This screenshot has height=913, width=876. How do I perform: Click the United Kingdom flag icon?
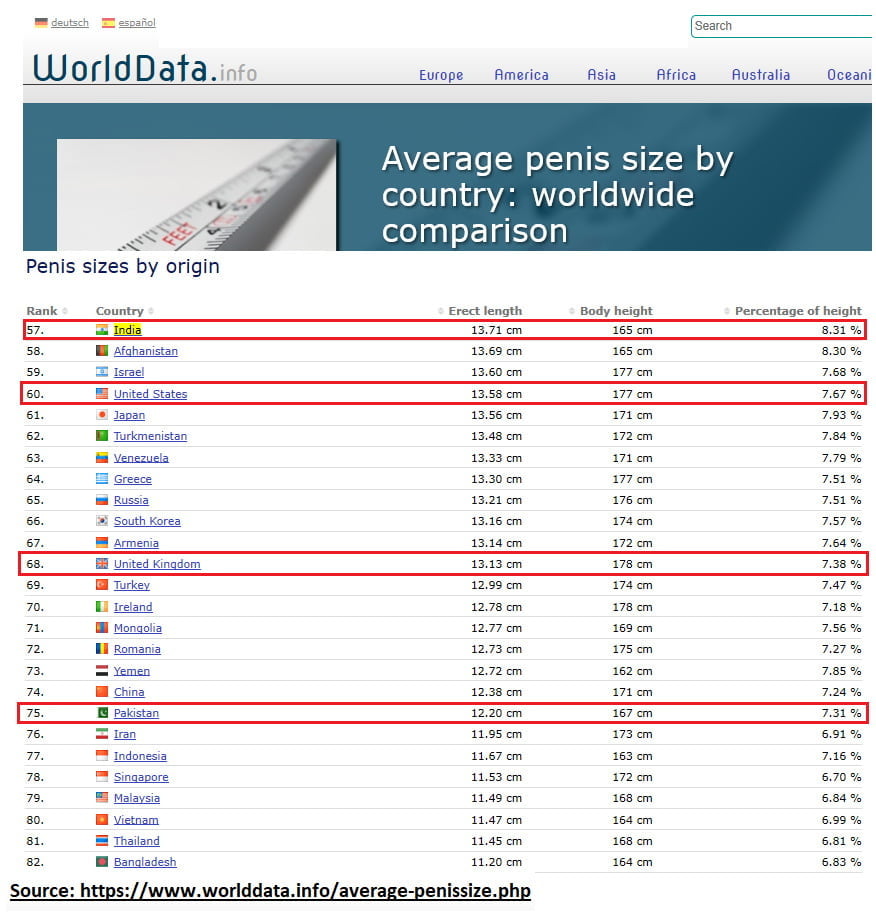pos(102,564)
